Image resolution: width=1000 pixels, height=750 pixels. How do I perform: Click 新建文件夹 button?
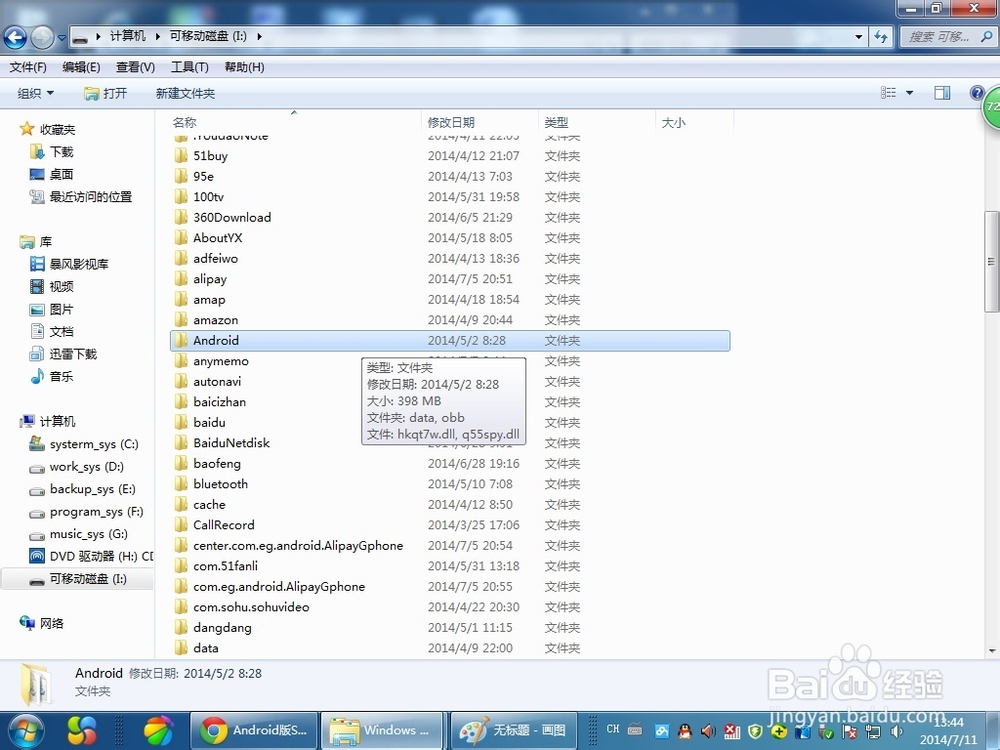(185, 93)
